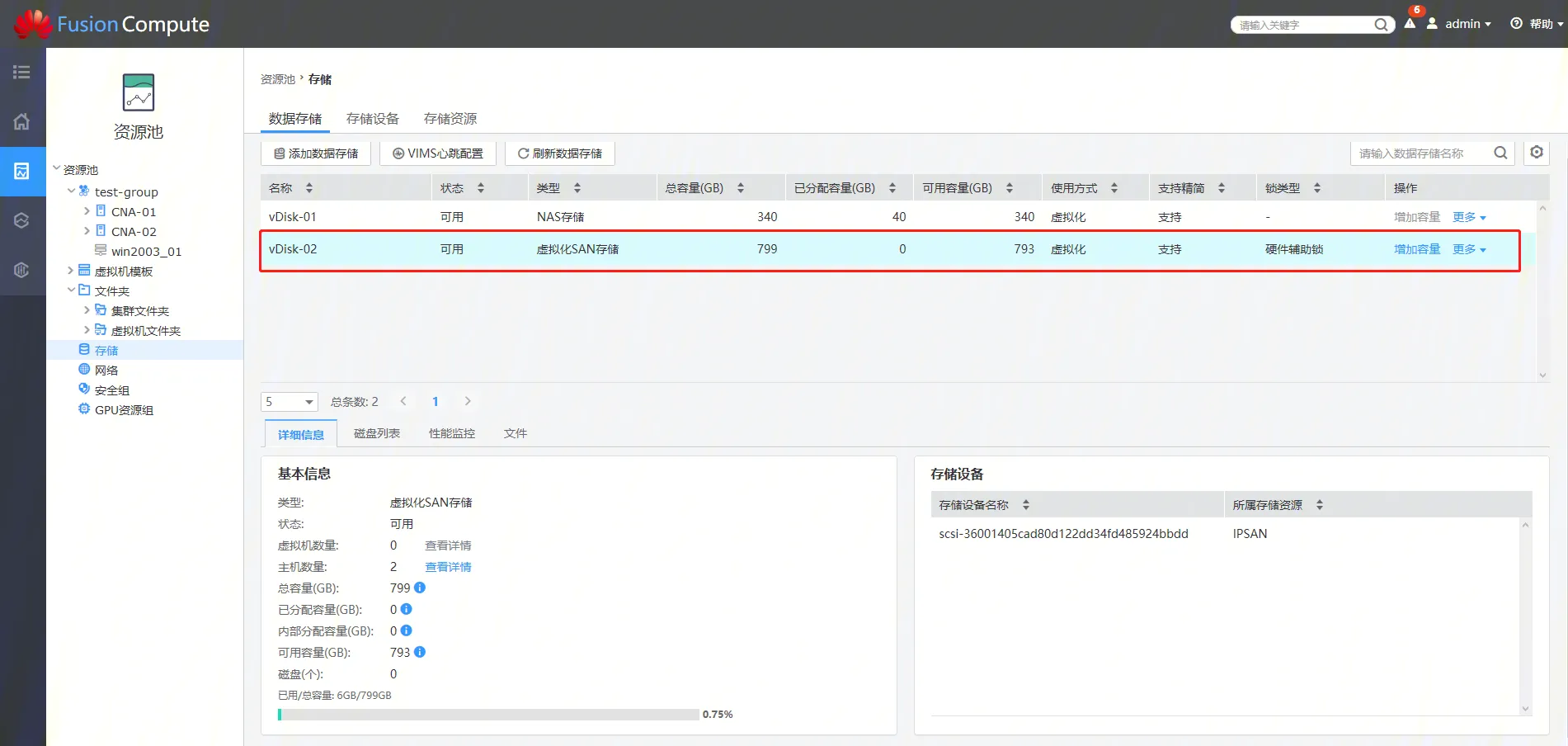Go to the previous page arrow
The width and height of the screenshot is (1568, 746).
(x=403, y=401)
